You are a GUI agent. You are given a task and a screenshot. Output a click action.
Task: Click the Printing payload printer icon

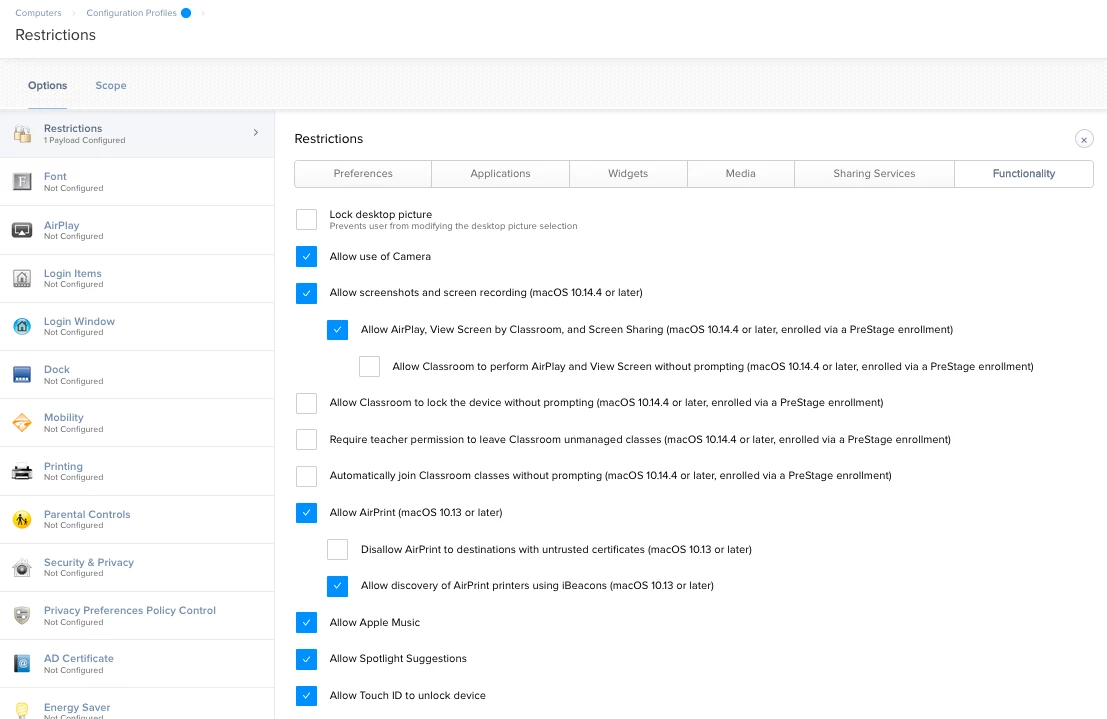click(x=22, y=471)
